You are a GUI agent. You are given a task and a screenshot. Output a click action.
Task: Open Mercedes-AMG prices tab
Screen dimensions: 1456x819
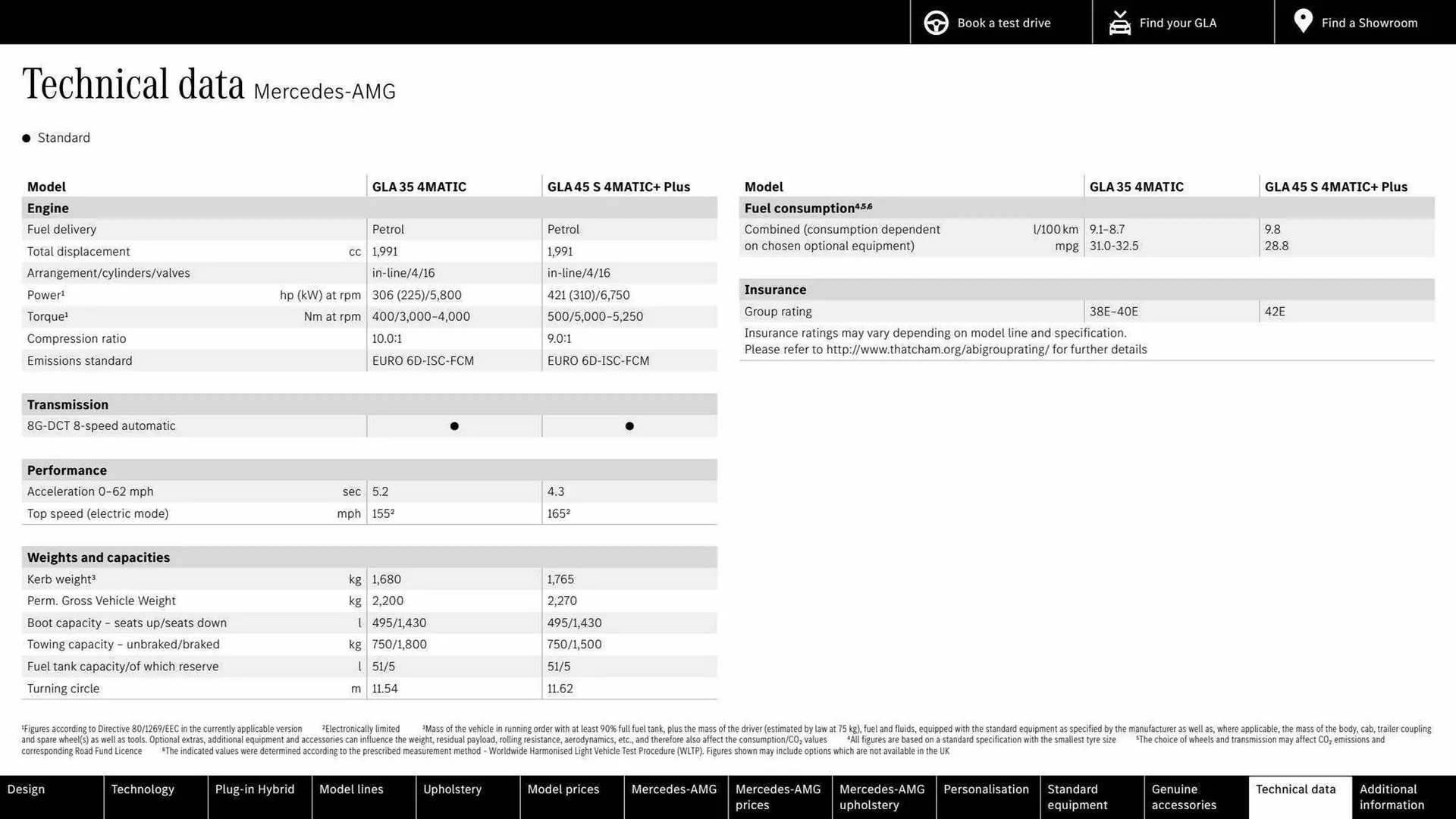777,796
